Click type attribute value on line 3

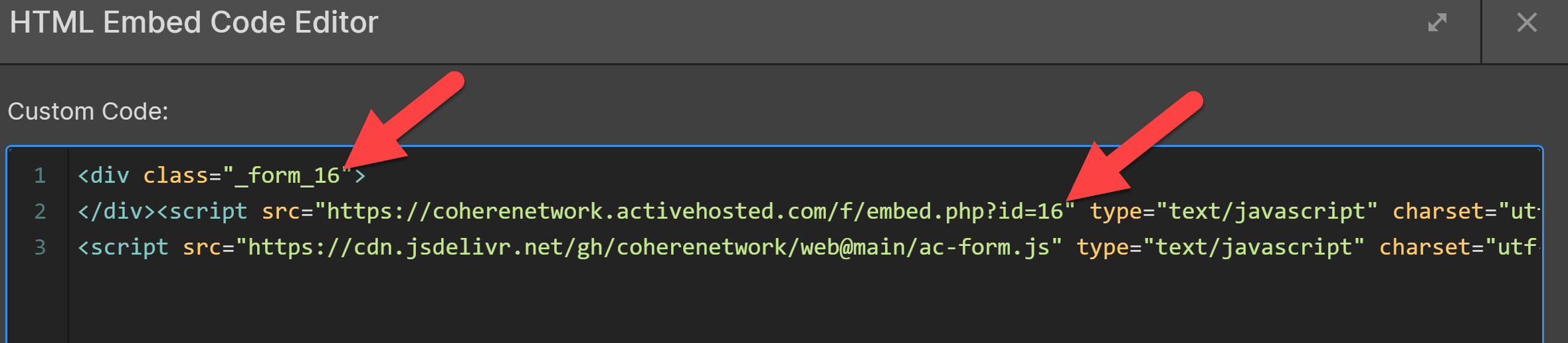(x=1254, y=247)
